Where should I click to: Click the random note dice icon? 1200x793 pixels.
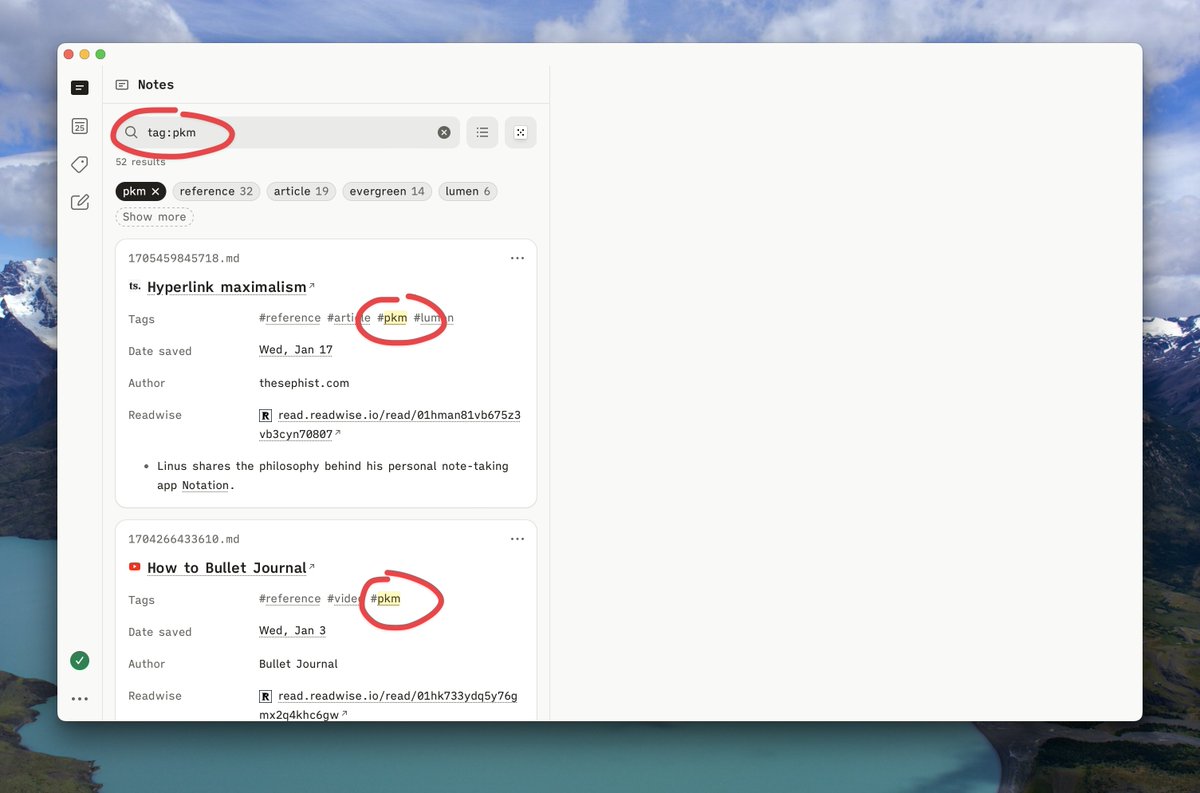pos(520,132)
